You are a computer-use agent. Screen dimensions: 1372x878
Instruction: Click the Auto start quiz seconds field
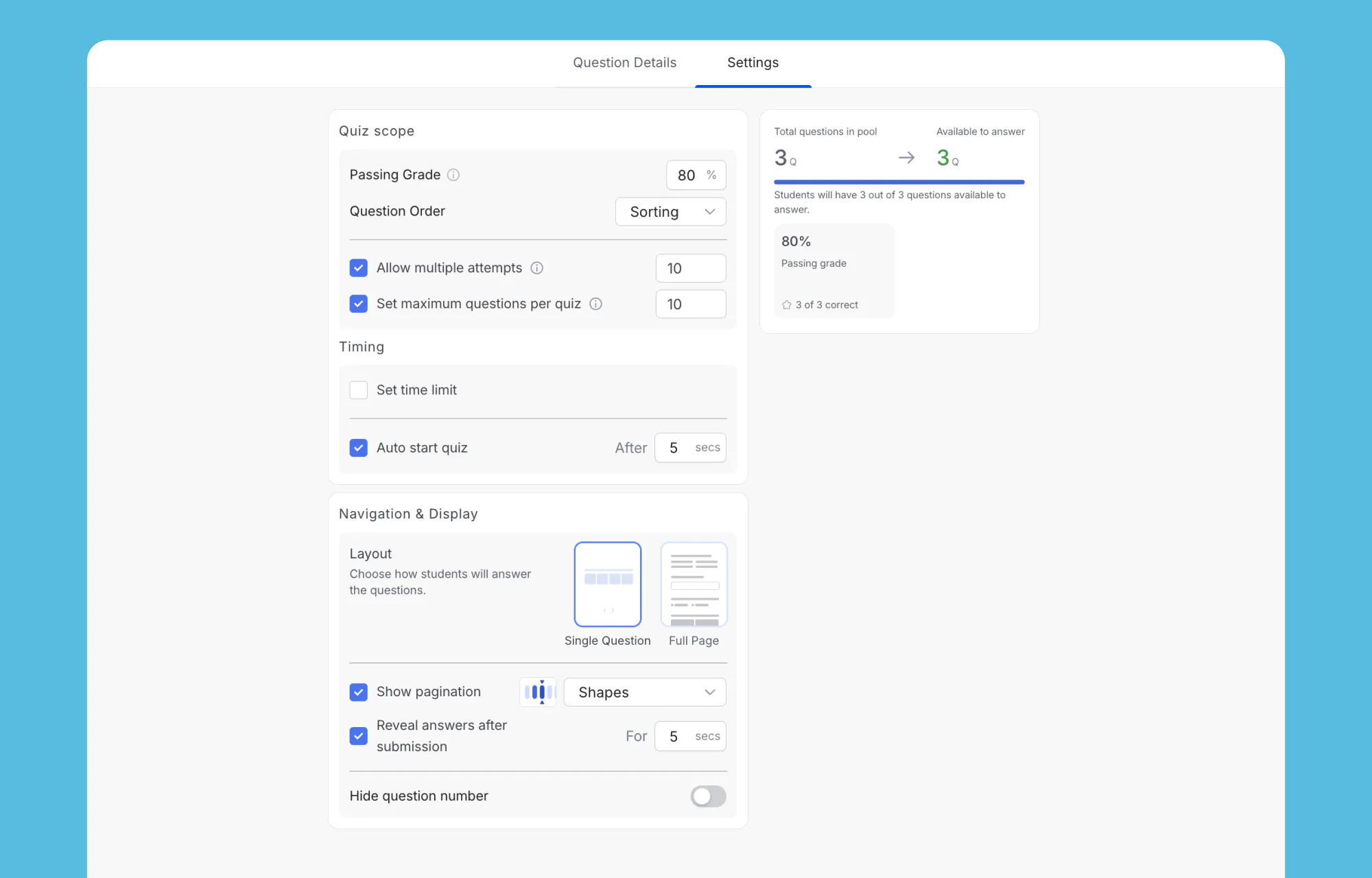690,448
